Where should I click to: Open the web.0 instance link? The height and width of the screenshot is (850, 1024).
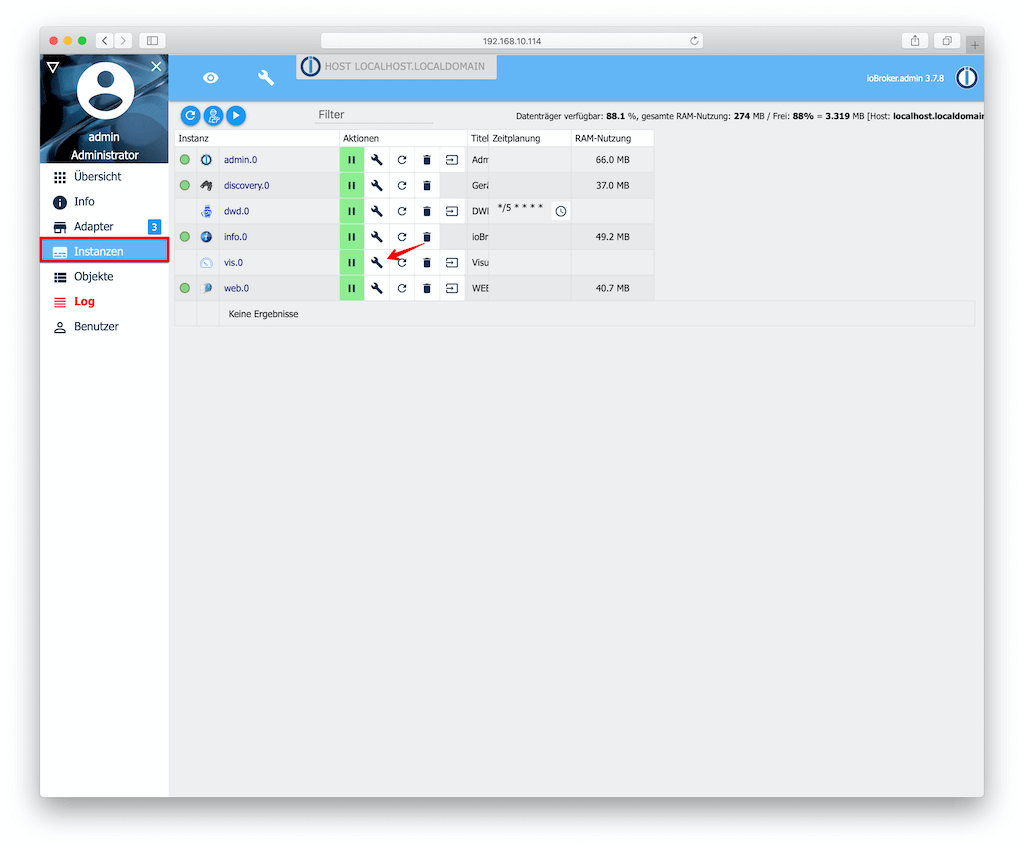pos(236,289)
